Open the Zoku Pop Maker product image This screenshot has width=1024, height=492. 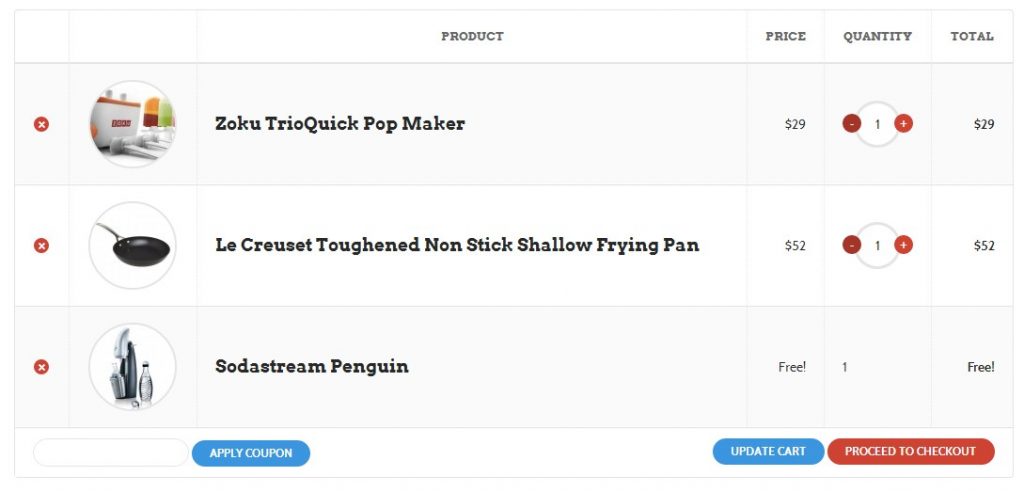[132, 124]
